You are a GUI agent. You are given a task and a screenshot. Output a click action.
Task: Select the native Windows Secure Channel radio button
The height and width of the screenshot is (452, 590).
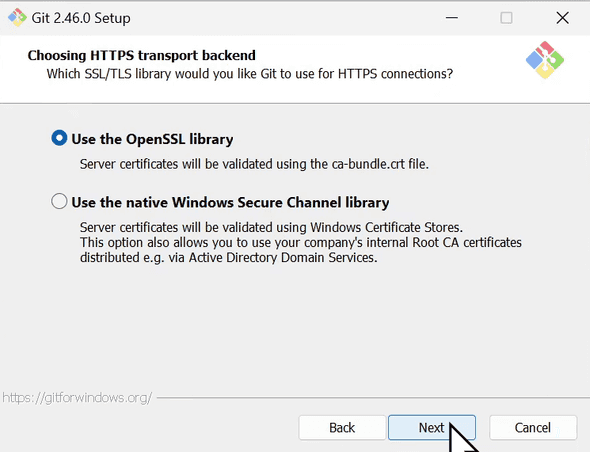(59, 201)
